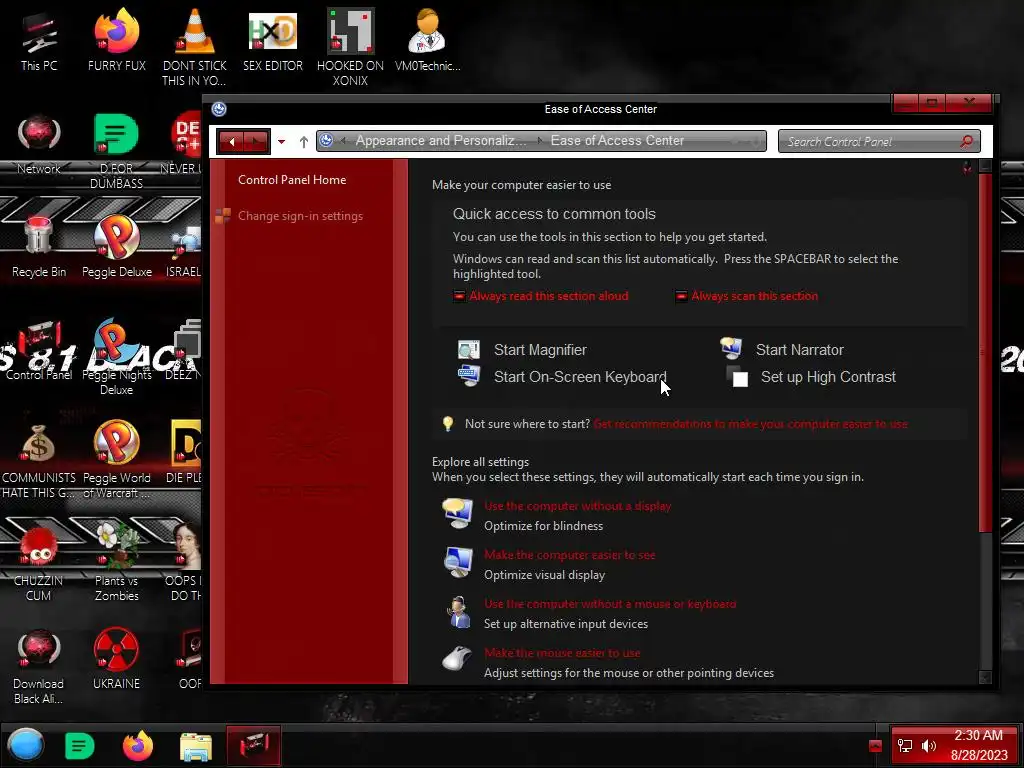Open Change sign-in settings link
Image resolution: width=1024 pixels, height=768 pixels.
click(x=300, y=216)
